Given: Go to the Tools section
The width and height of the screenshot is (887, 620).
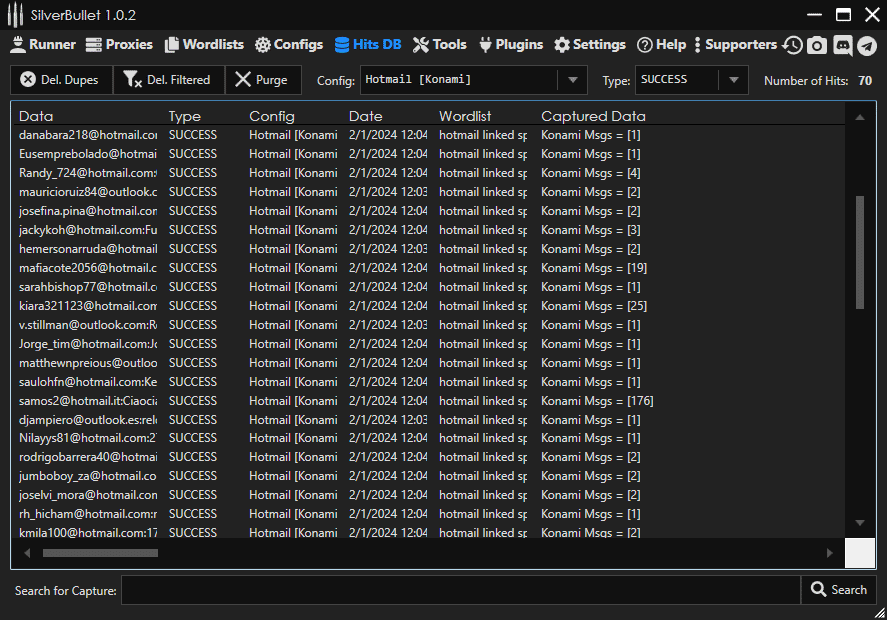Looking at the screenshot, I should [x=439, y=45].
